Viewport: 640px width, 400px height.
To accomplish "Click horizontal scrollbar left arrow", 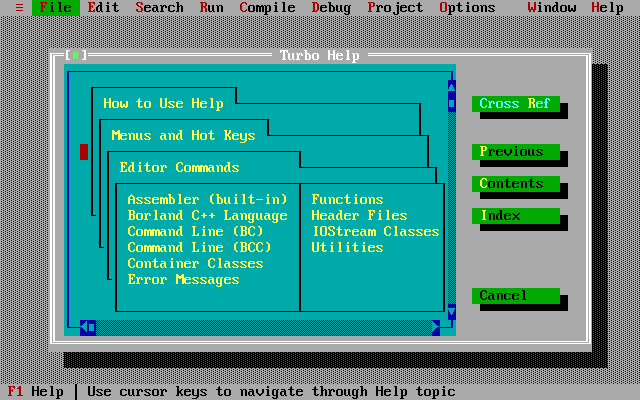I will 84,328.
